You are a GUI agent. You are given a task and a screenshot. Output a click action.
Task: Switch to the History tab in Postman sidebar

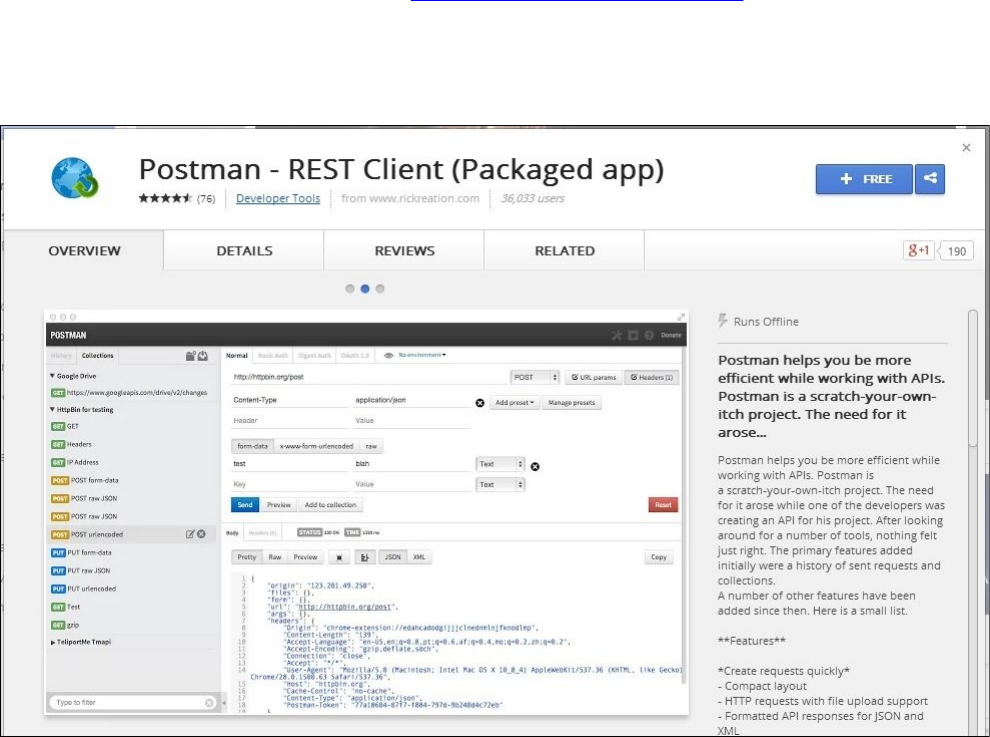click(x=61, y=356)
